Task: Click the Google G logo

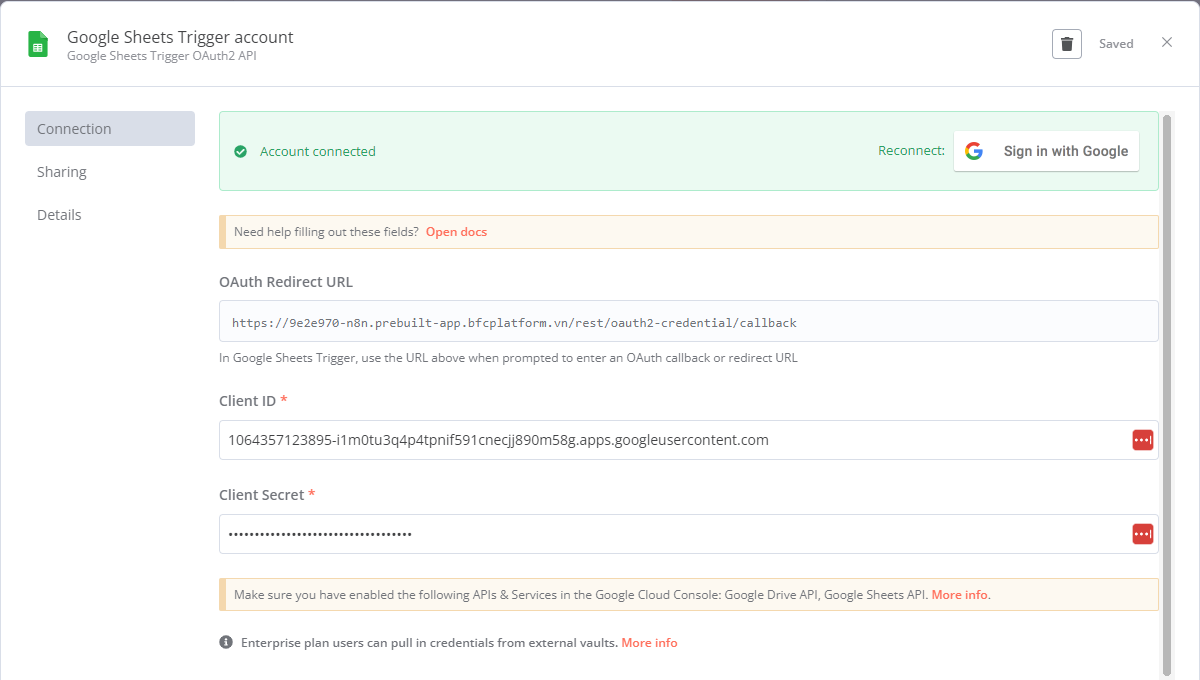Action: coord(974,151)
